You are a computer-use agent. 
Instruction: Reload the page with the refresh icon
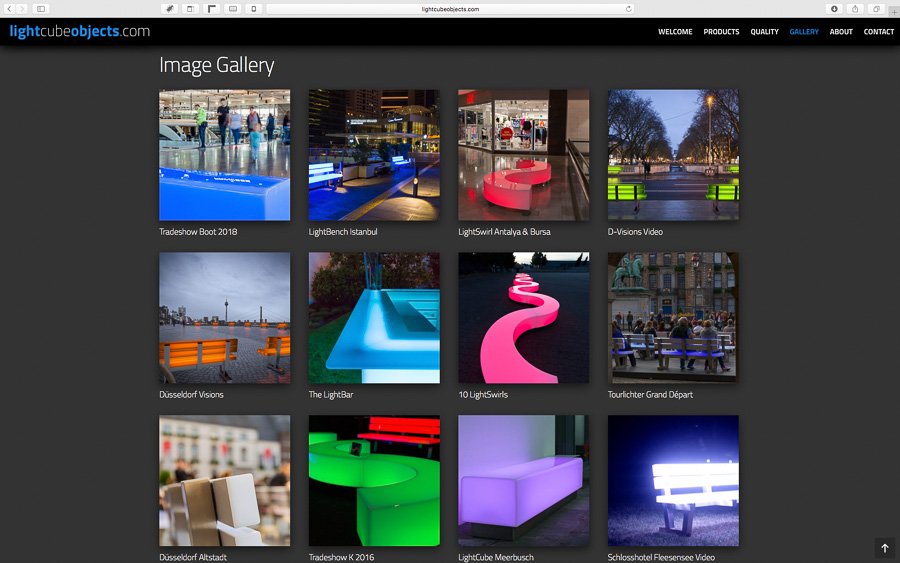click(629, 9)
